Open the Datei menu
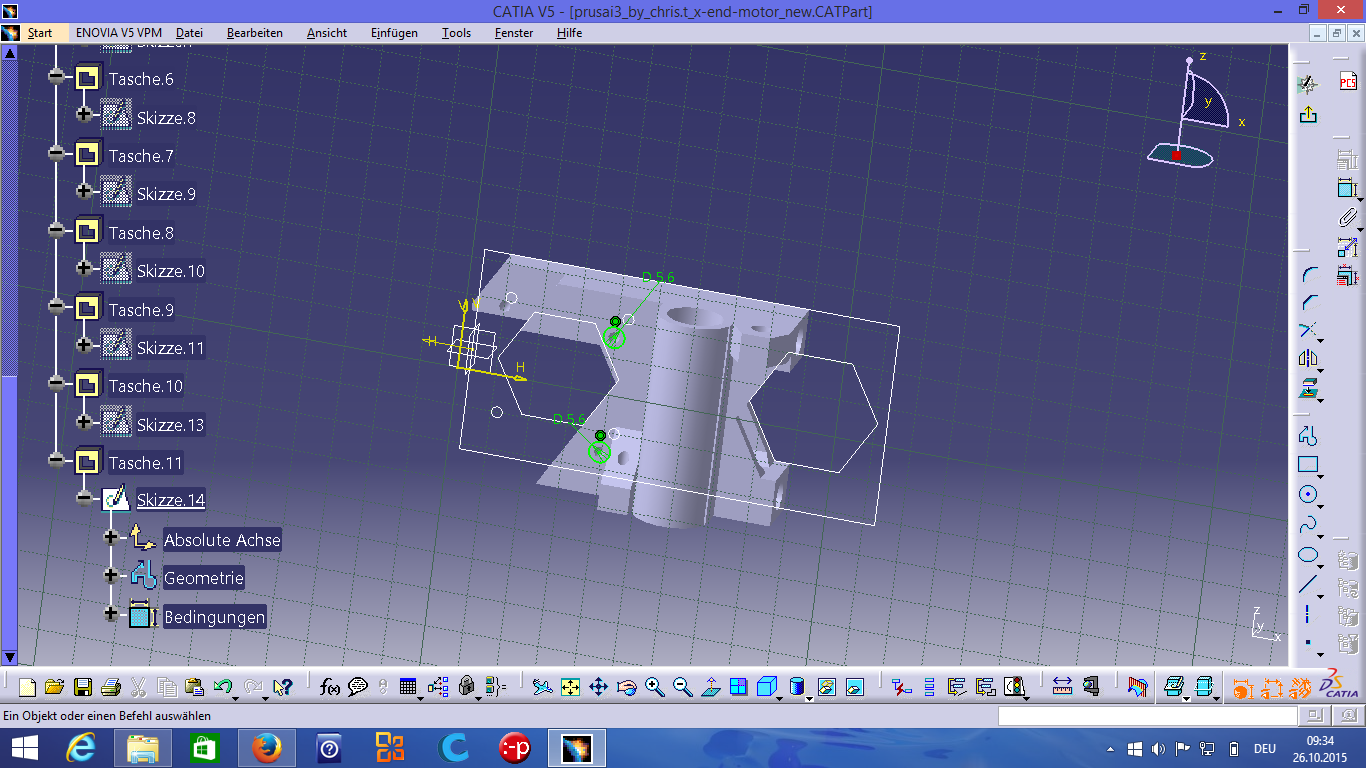The width and height of the screenshot is (1366, 768). pyautogui.click(x=189, y=33)
